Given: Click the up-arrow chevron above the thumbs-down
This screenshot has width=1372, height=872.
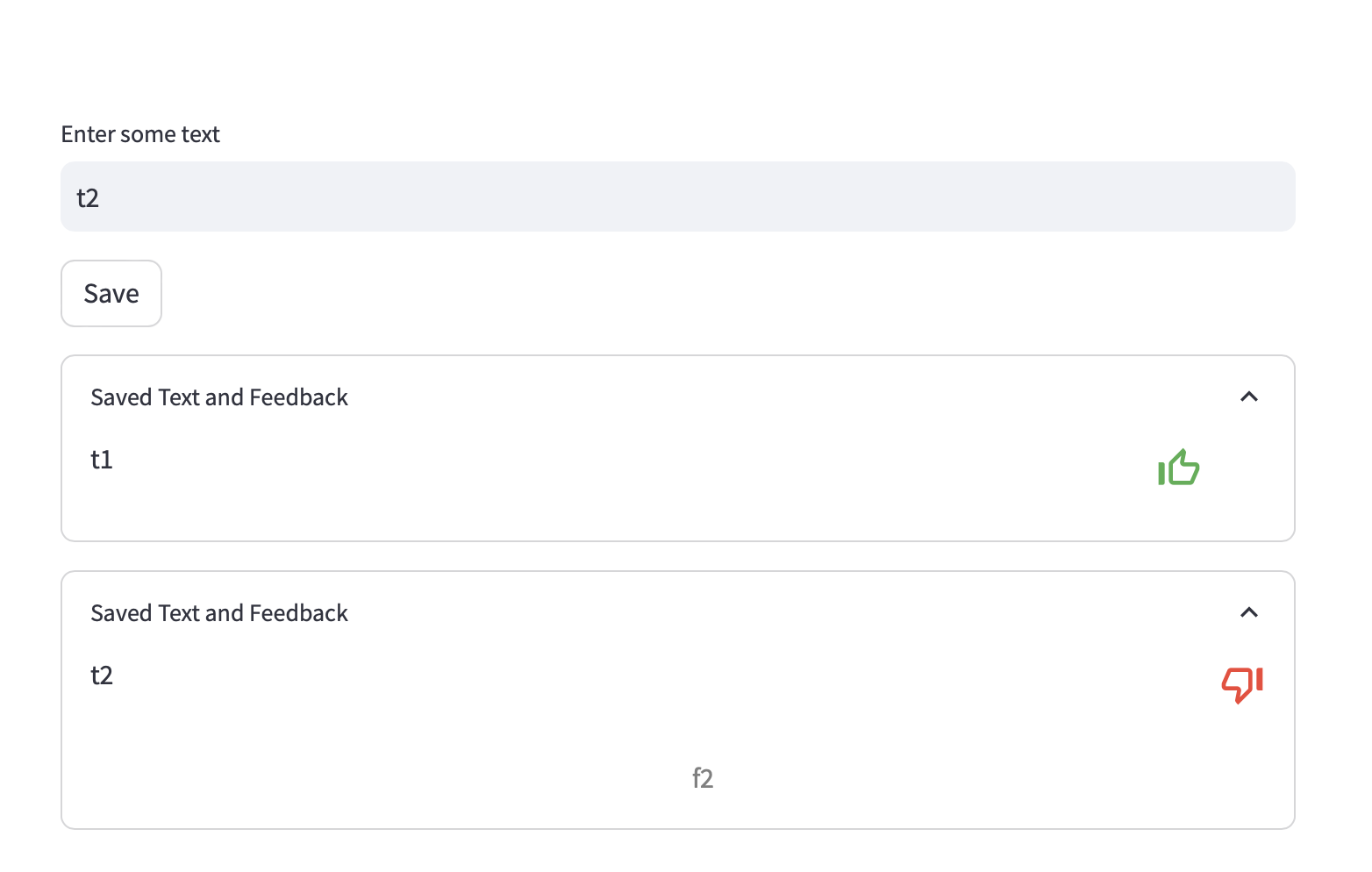Looking at the screenshot, I should point(1249,612).
